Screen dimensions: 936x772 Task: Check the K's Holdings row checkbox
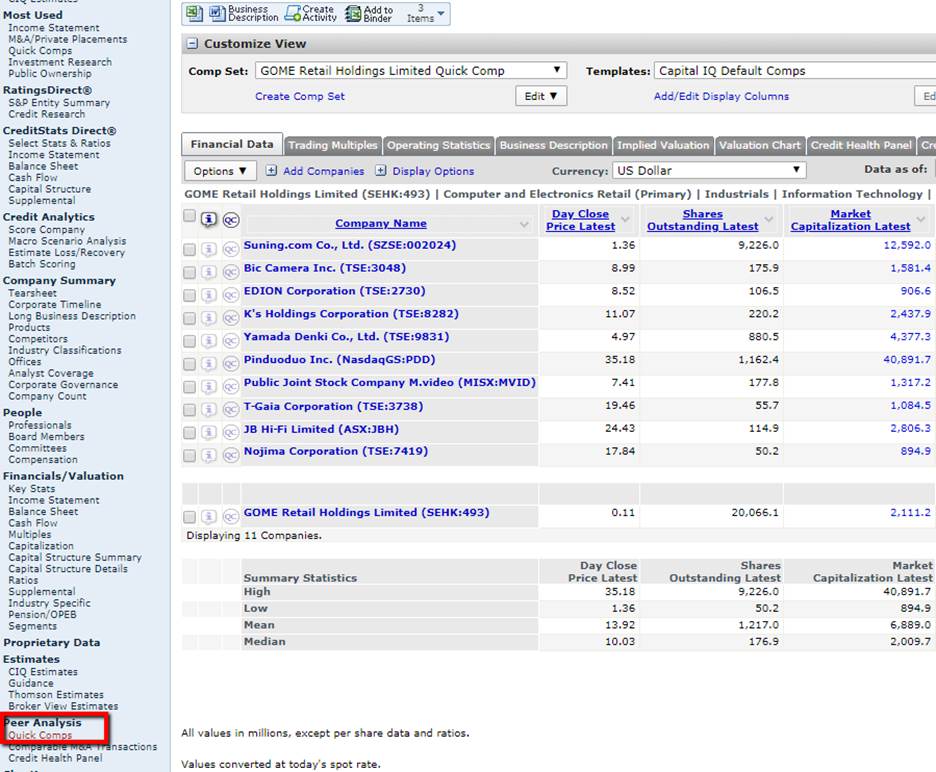tap(189, 318)
